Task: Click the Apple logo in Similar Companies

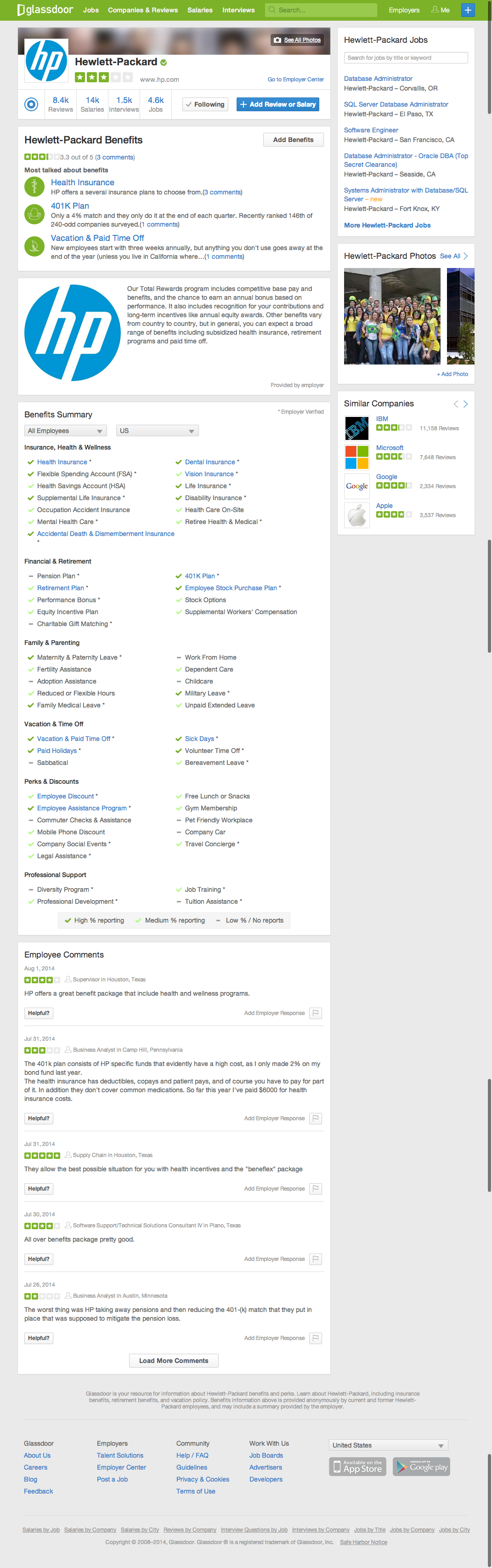Action: (357, 515)
